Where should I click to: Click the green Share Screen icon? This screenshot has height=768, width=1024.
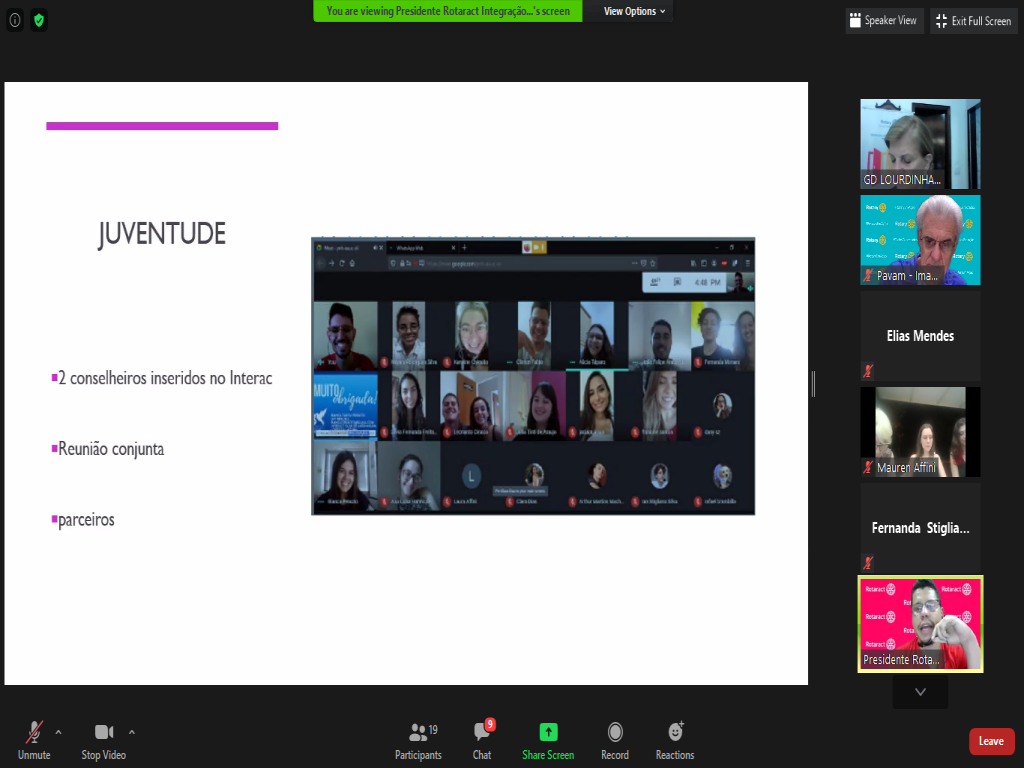548,733
